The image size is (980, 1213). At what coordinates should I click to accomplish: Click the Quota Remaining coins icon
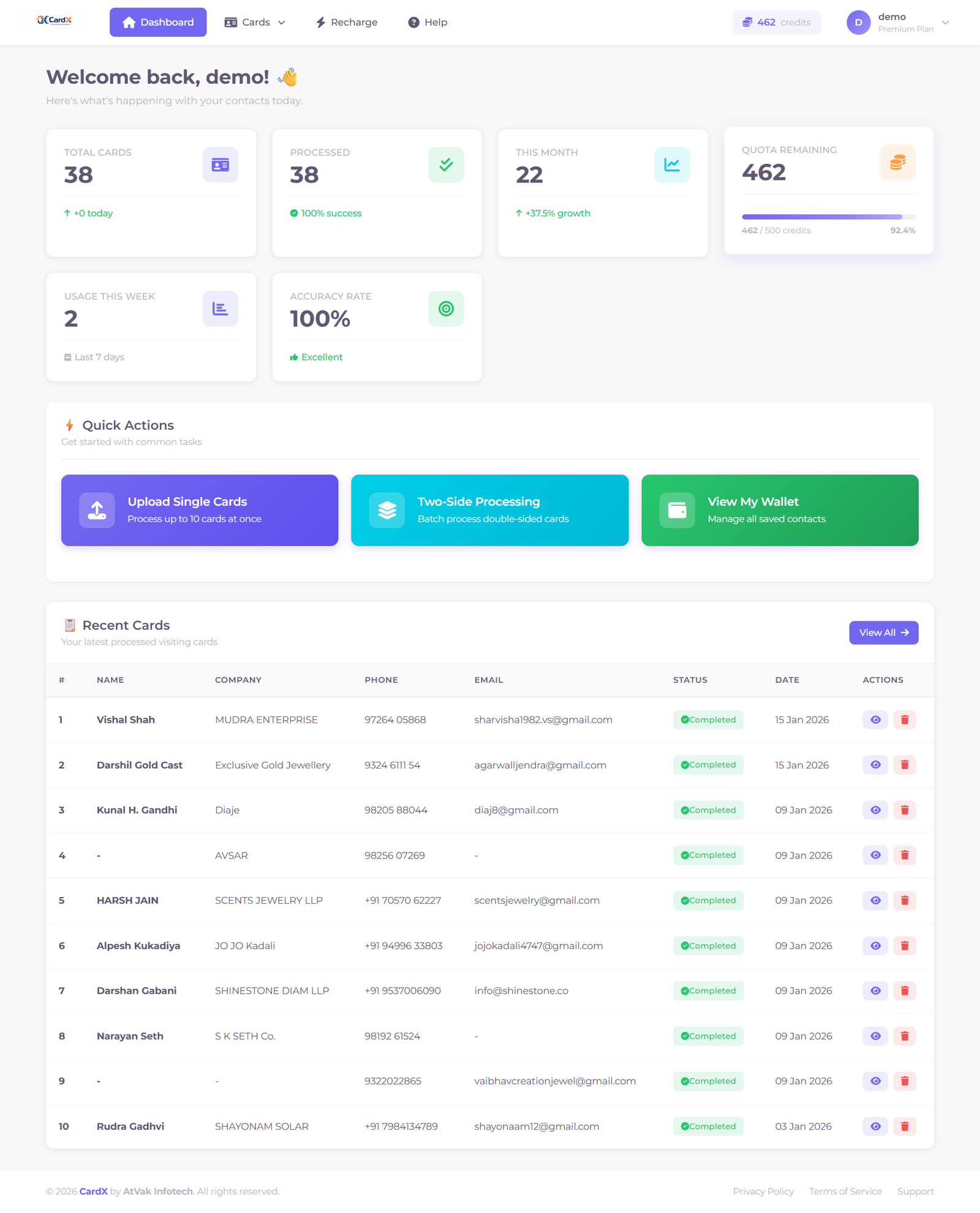897,162
